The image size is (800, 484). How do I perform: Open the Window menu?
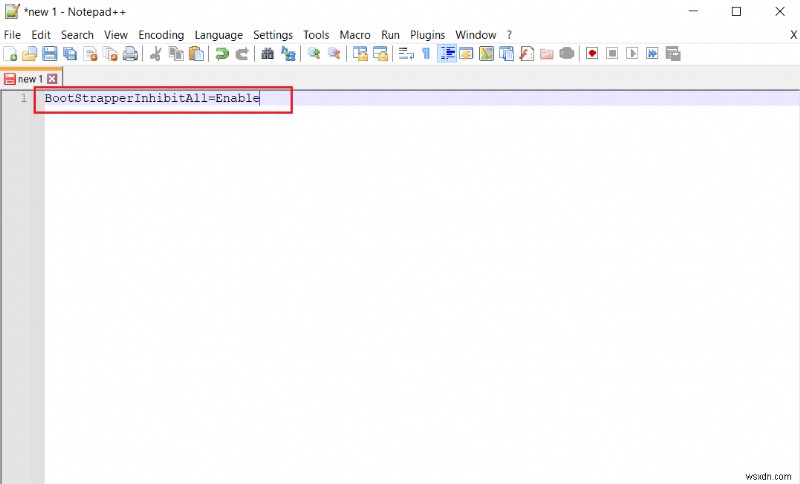click(x=476, y=35)
